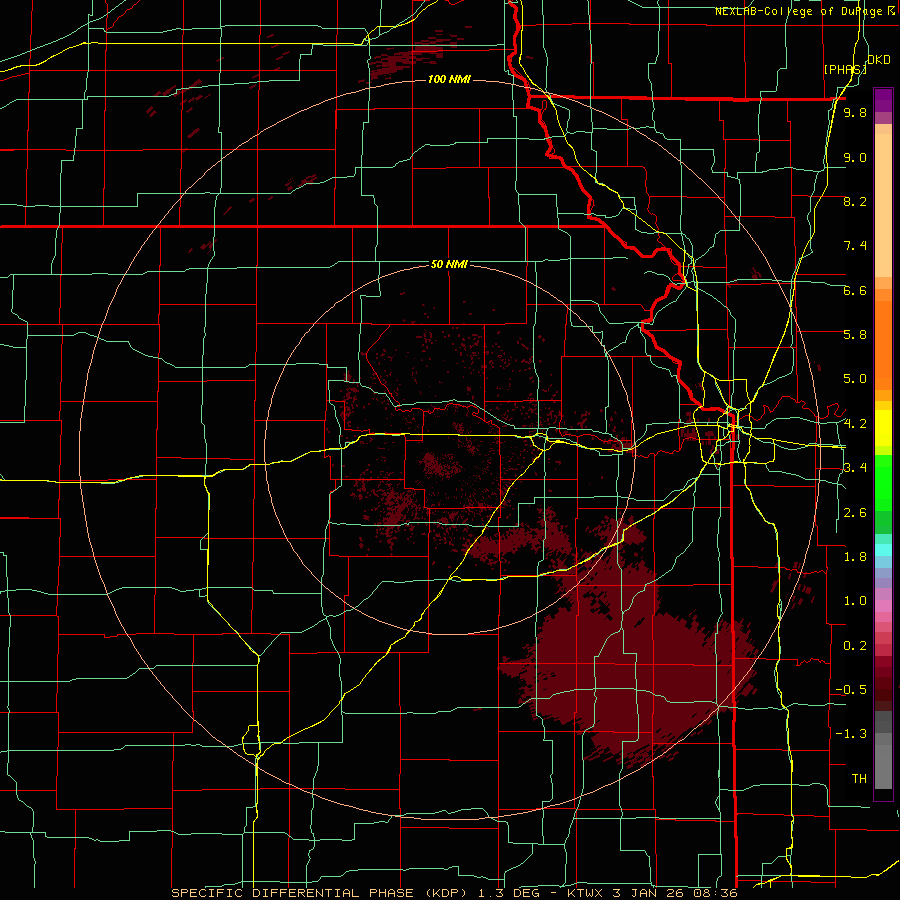Click the KTWX 3 JAN 26 08:36 timestamp
The image size is (900, 900).
tap(652, 893)
